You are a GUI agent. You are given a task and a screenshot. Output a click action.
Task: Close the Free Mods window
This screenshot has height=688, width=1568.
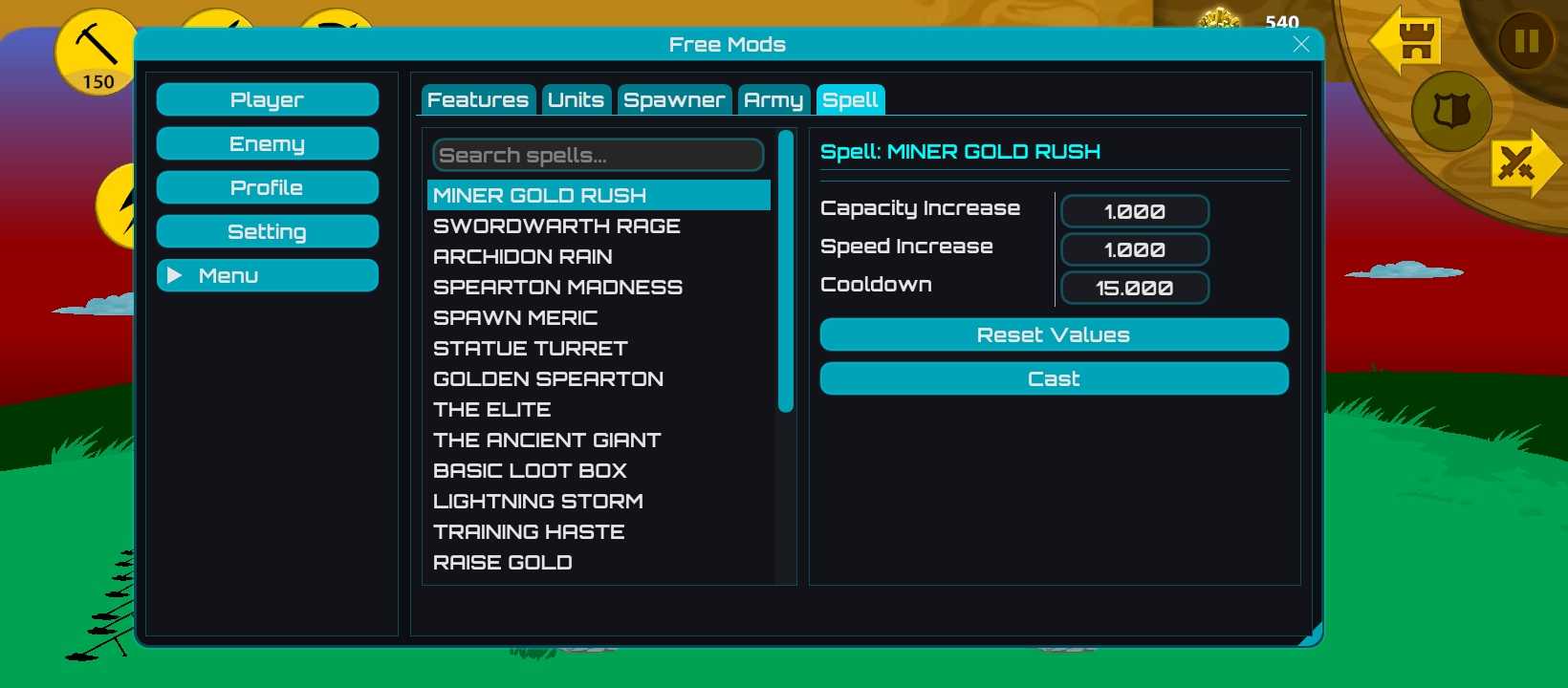click(x=1300, y=45)
